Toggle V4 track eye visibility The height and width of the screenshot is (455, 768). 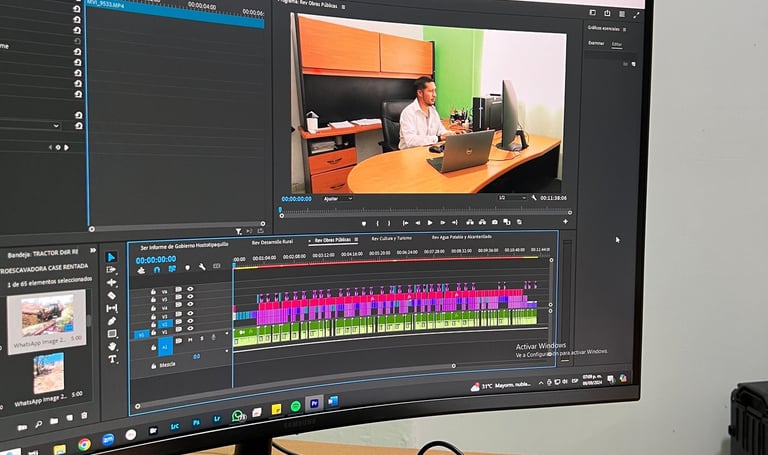tap(190, 305)
